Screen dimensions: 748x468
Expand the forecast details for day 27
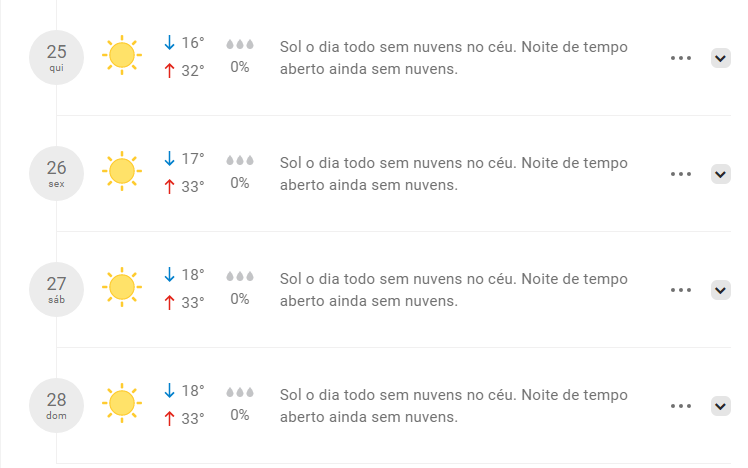(720, 290)
